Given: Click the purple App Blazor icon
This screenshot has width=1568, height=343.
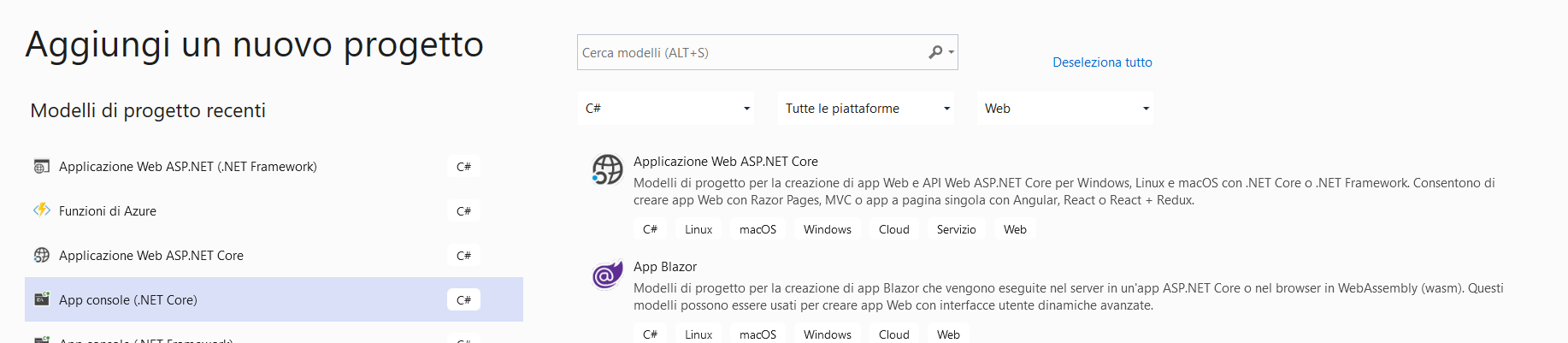Looking at the screenshot, I should point(607,275).
